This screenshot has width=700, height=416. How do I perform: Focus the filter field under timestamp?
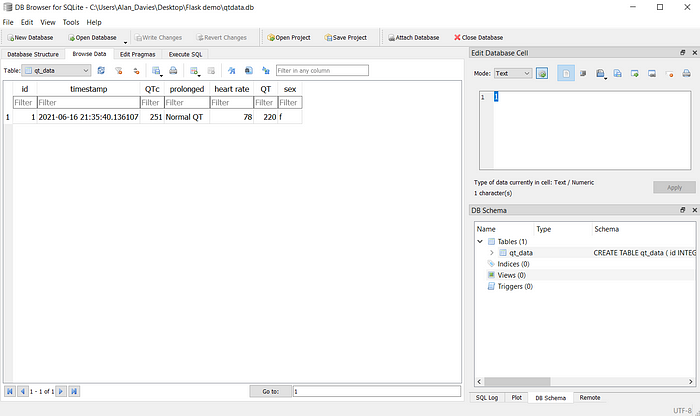[x=88, y=103]
